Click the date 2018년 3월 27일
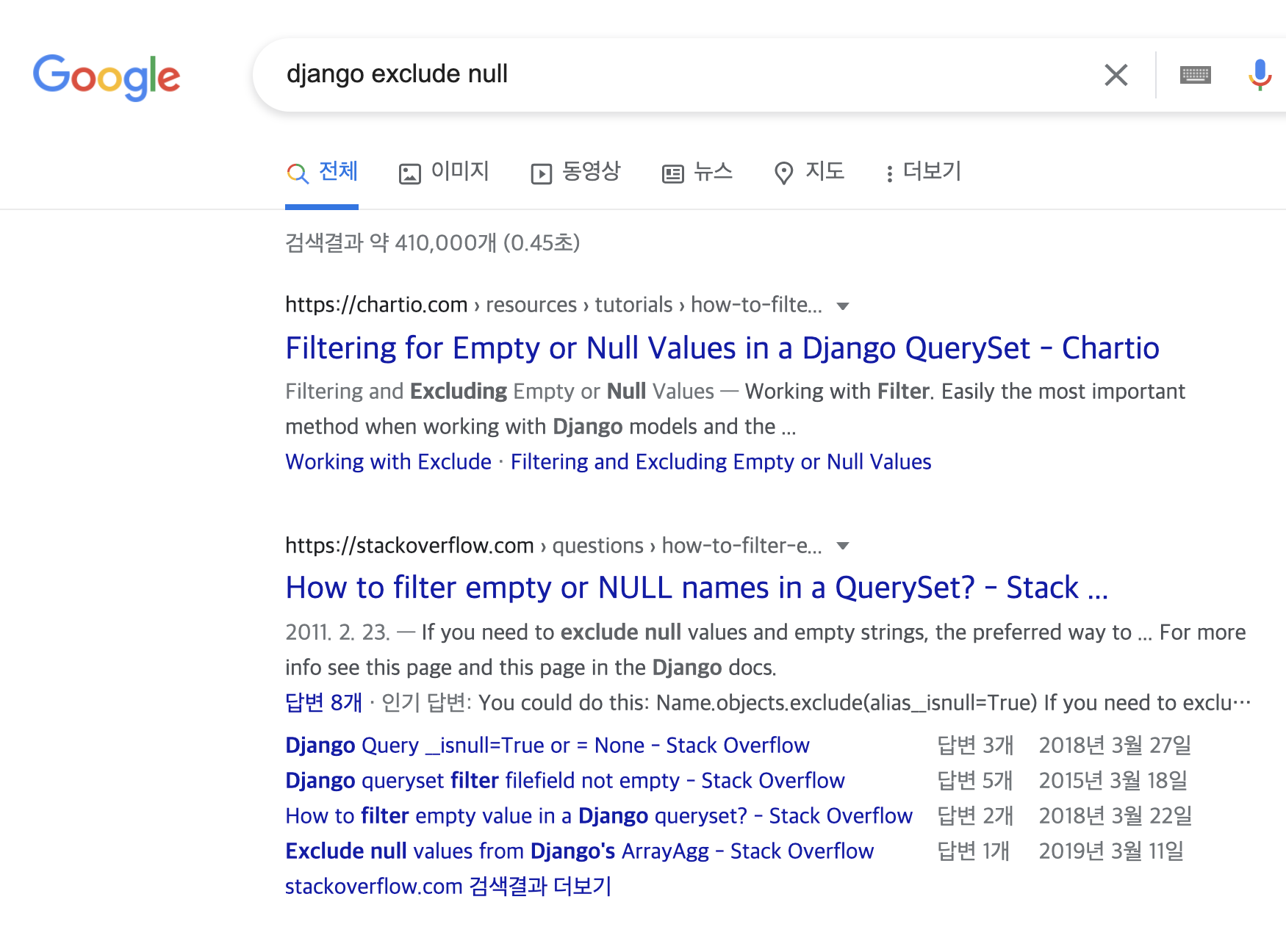The image size is (1286, 952). tap(1115, 745)
